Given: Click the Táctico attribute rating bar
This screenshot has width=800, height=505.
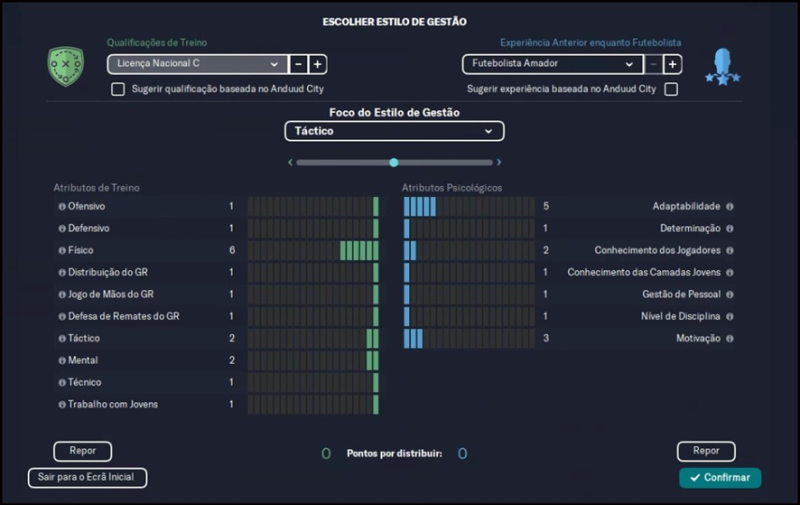Looking at the screenshot, I should (313, 339).
